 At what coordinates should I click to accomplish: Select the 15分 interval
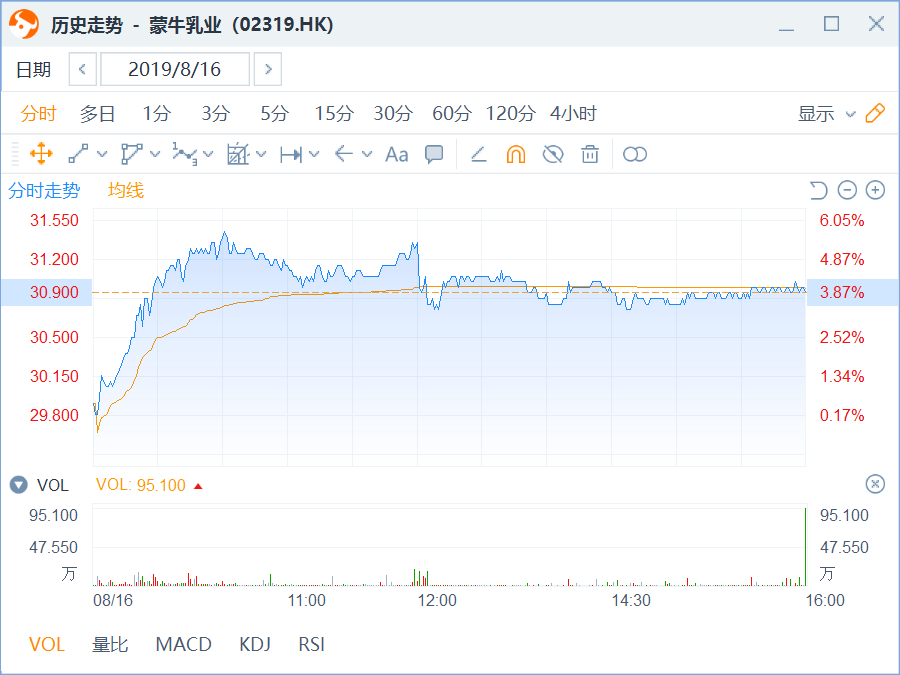click(x=333, y=114)
